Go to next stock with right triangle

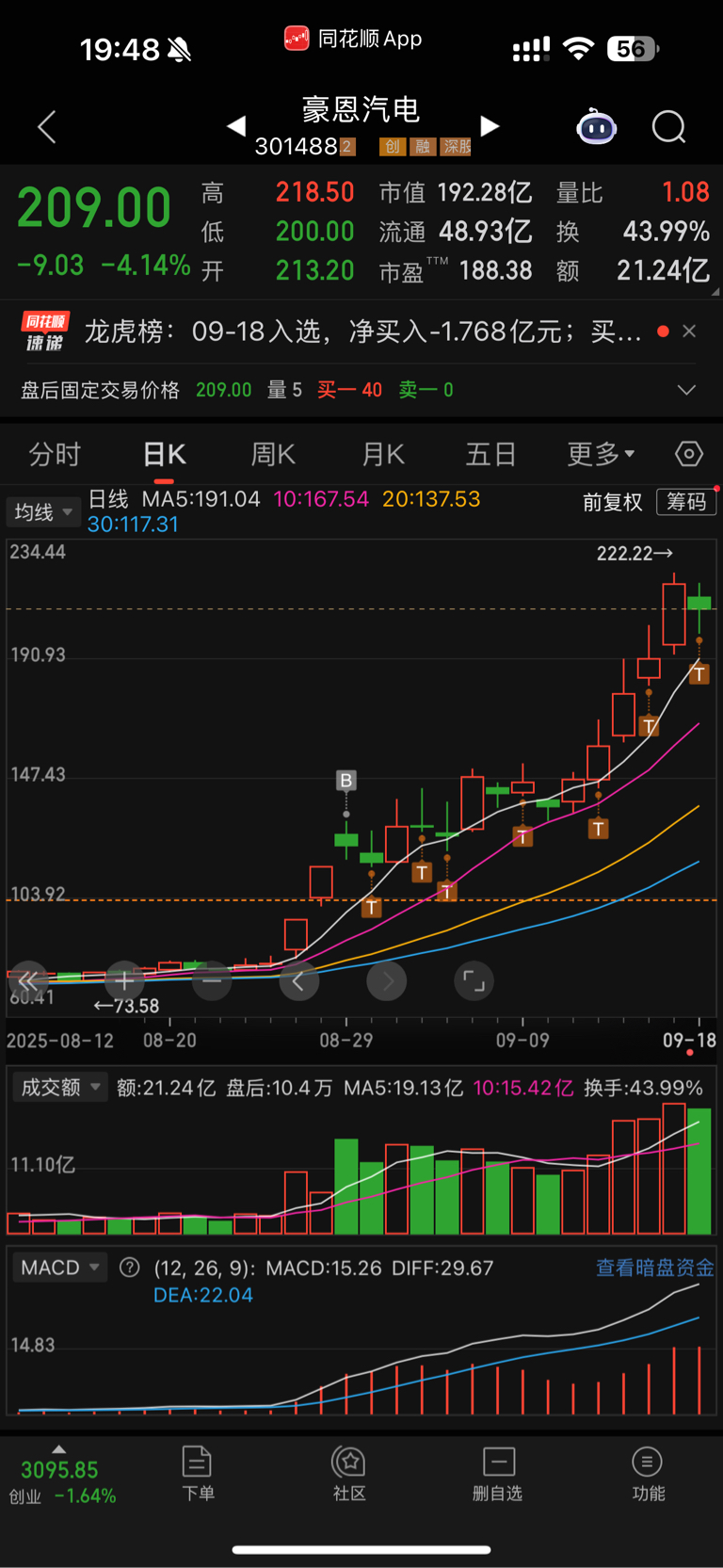pyautogui.click(x=490, y=125)
